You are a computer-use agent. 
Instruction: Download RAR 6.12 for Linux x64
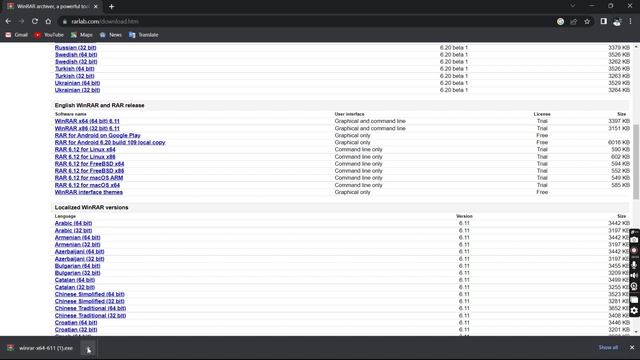click(x=85, y=149)
